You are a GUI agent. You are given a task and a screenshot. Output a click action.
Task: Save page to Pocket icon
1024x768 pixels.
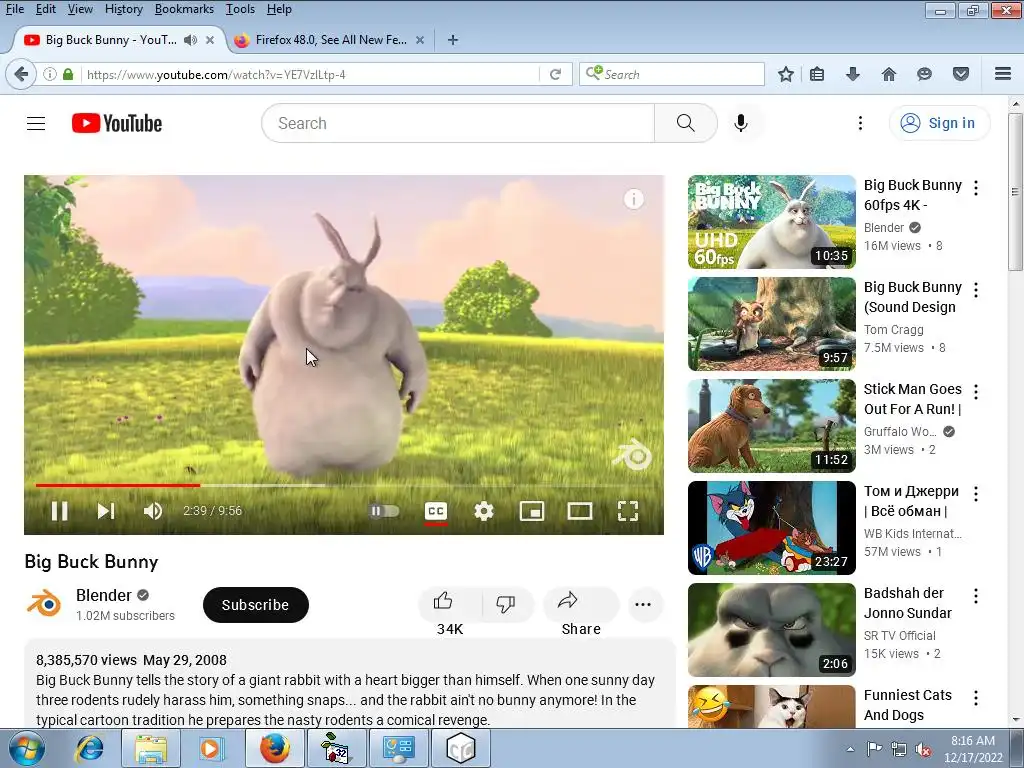(x=961, y=74)
